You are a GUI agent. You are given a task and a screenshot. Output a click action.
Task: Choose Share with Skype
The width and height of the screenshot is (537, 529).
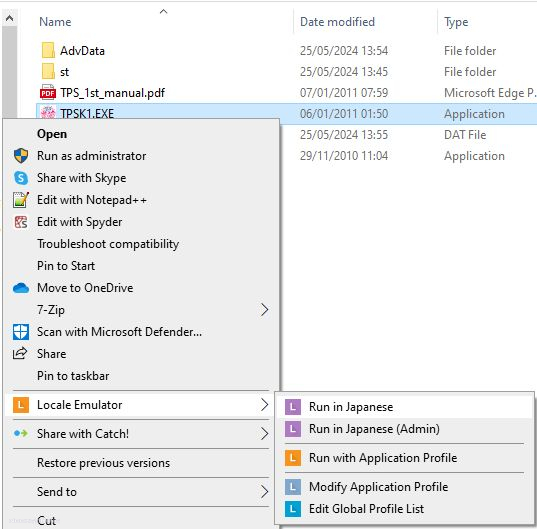[x=141, y=178]
